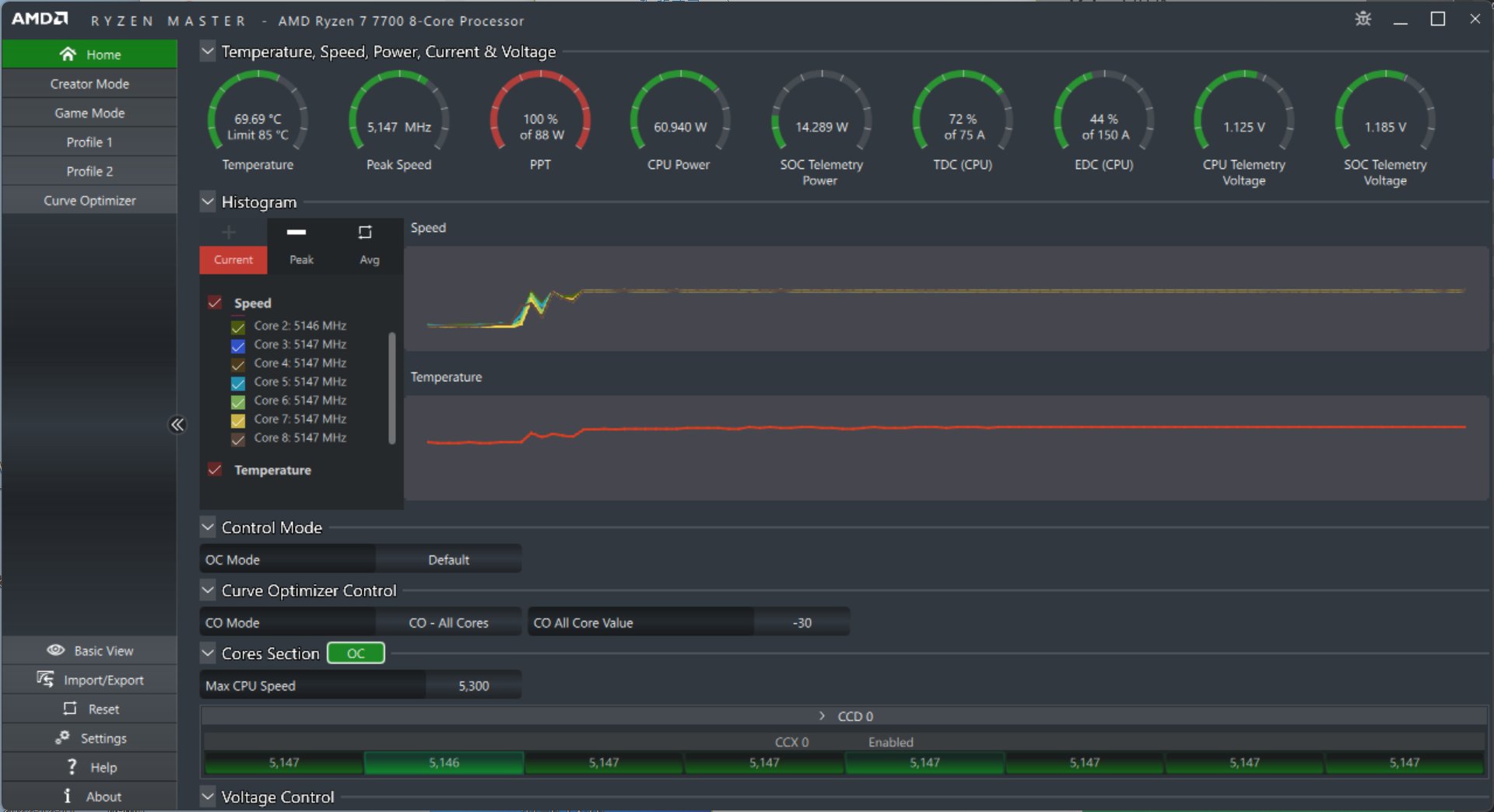Uncheck the Speed histogram checkbox

[x=215, y=303]
